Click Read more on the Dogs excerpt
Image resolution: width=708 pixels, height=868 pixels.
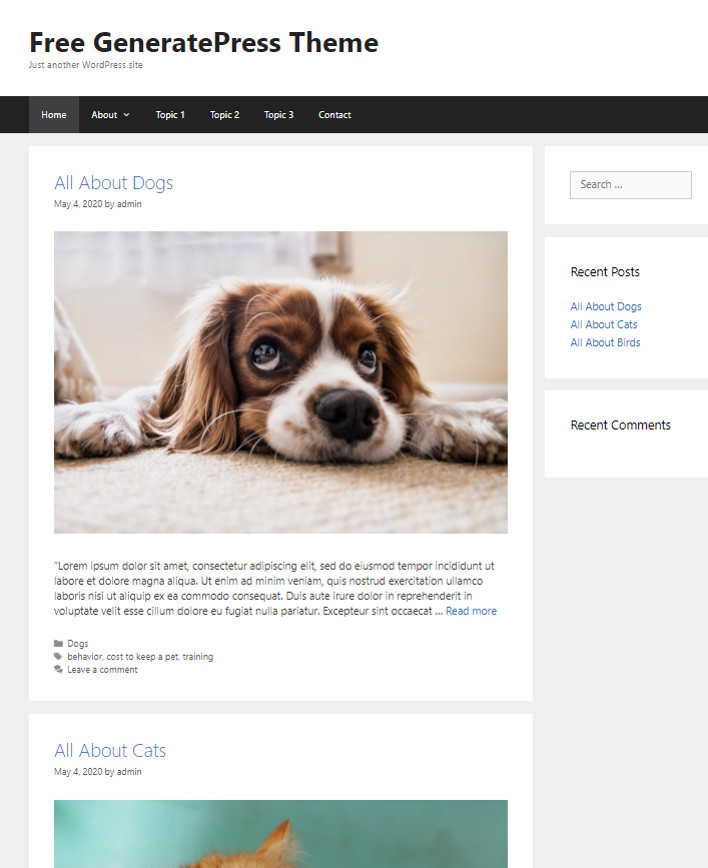471,611
